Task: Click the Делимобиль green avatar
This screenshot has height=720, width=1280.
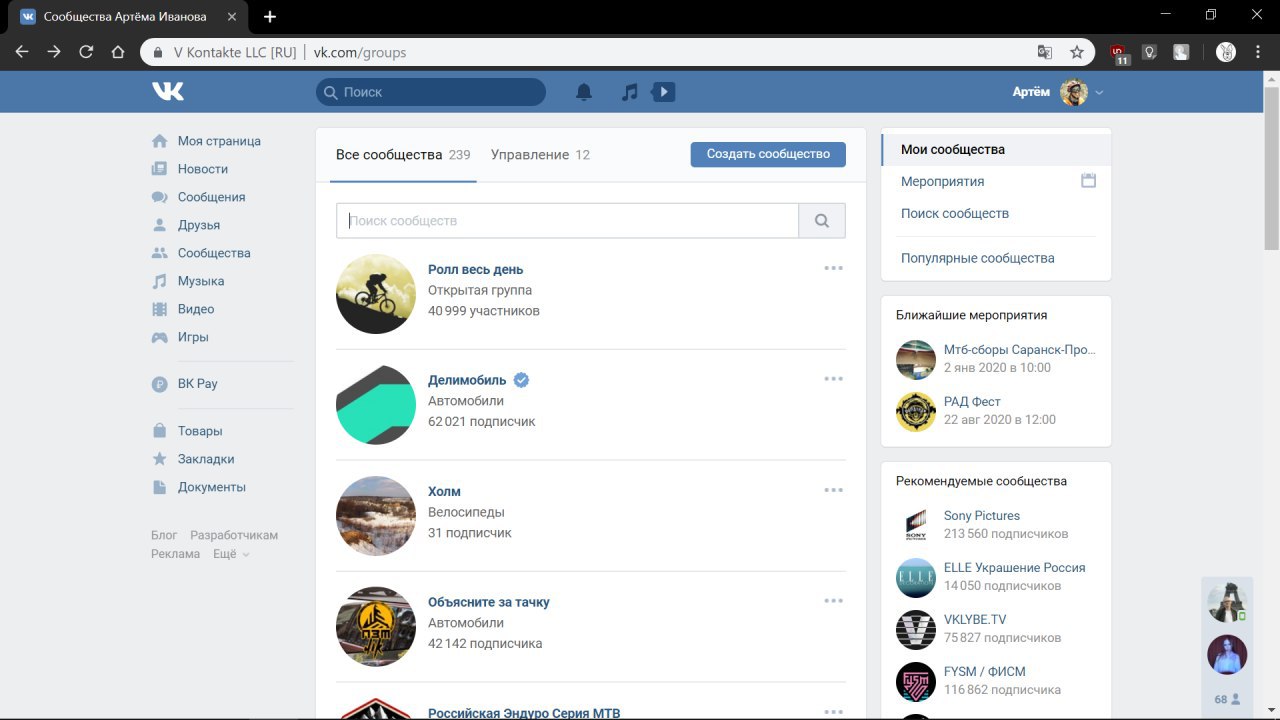Action: click(x=375, y=404)
